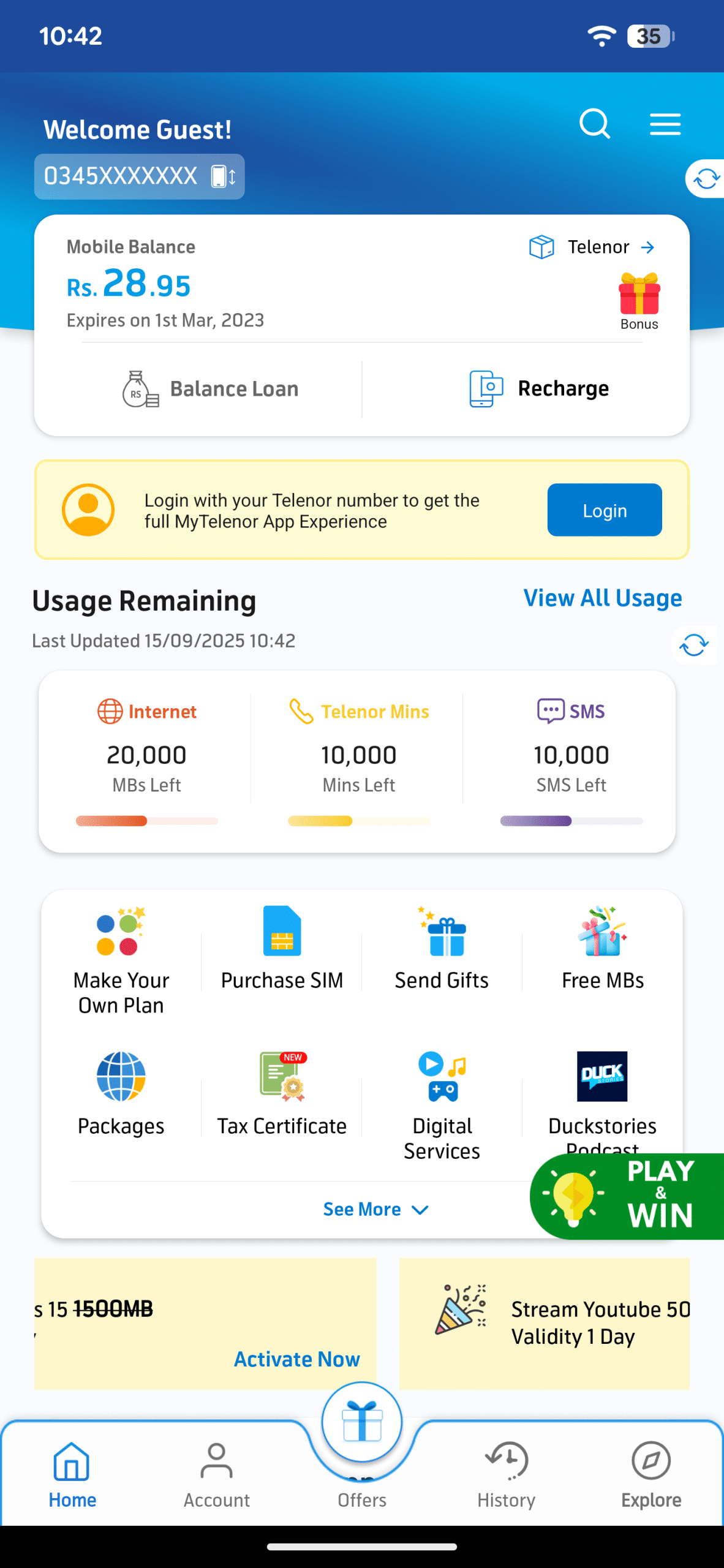
Task: Open the Explore tab
Action: point(650,1482)
